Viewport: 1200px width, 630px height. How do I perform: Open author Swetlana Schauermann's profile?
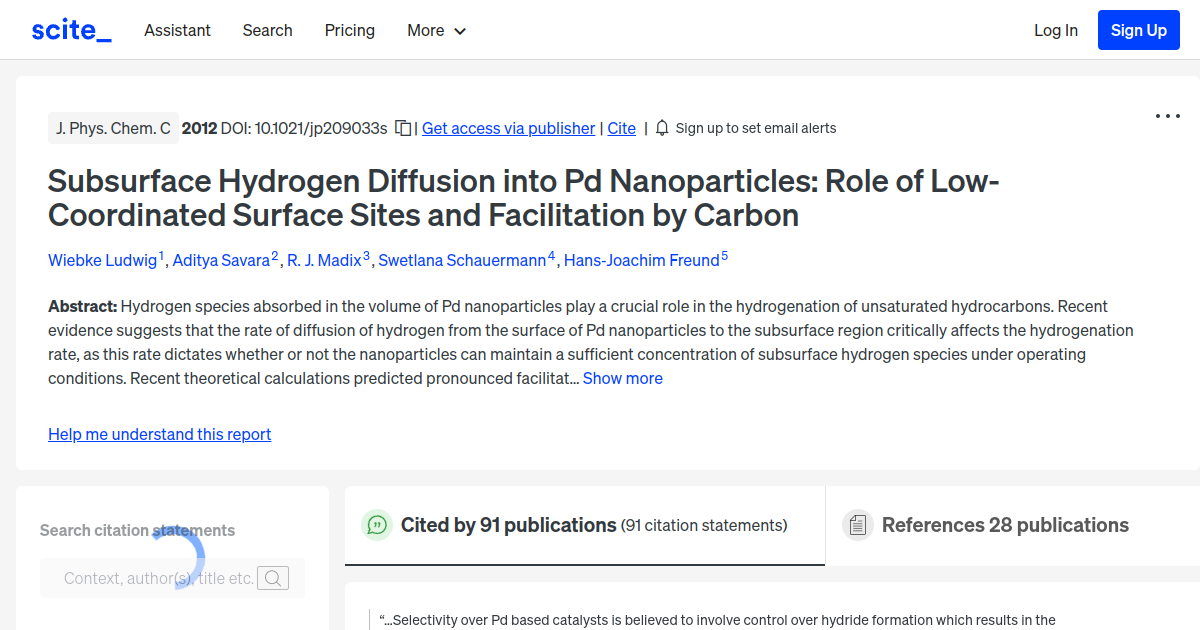[x=463, y=260]
